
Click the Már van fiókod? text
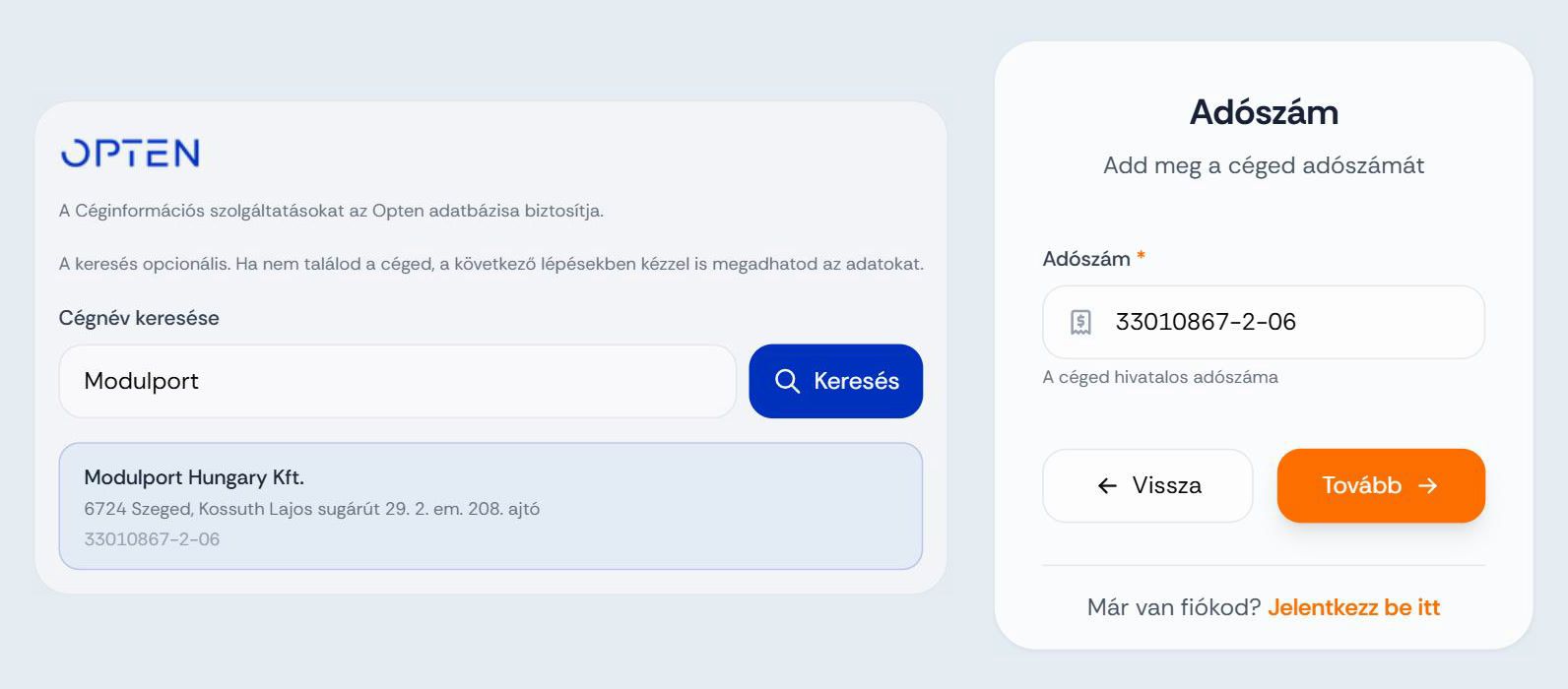pyautogui.click(x=1174, y=607)
